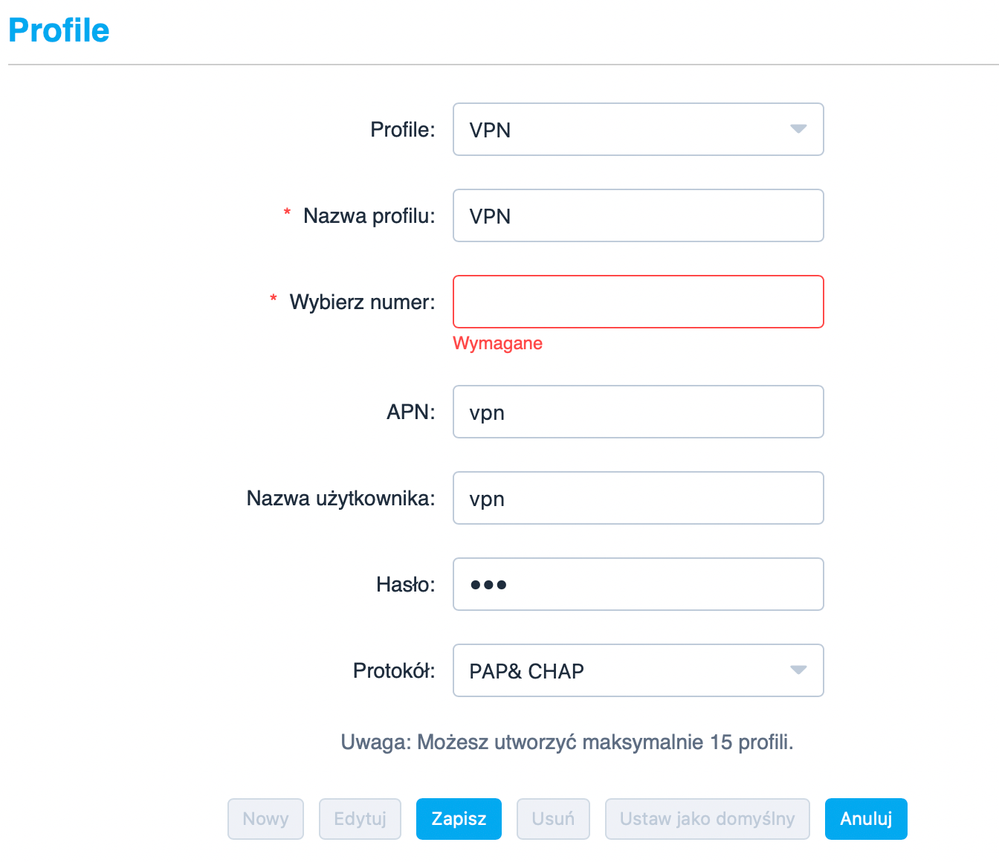Image resolution: width=999 pixels, height=862 pixels.
Task: Click into the APN input field
Action: [637, 411]
